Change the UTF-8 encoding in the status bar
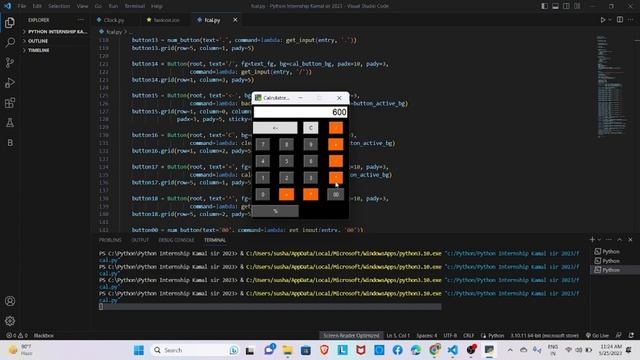Screen dimensions: 640x360 click(x=450, y=336)
